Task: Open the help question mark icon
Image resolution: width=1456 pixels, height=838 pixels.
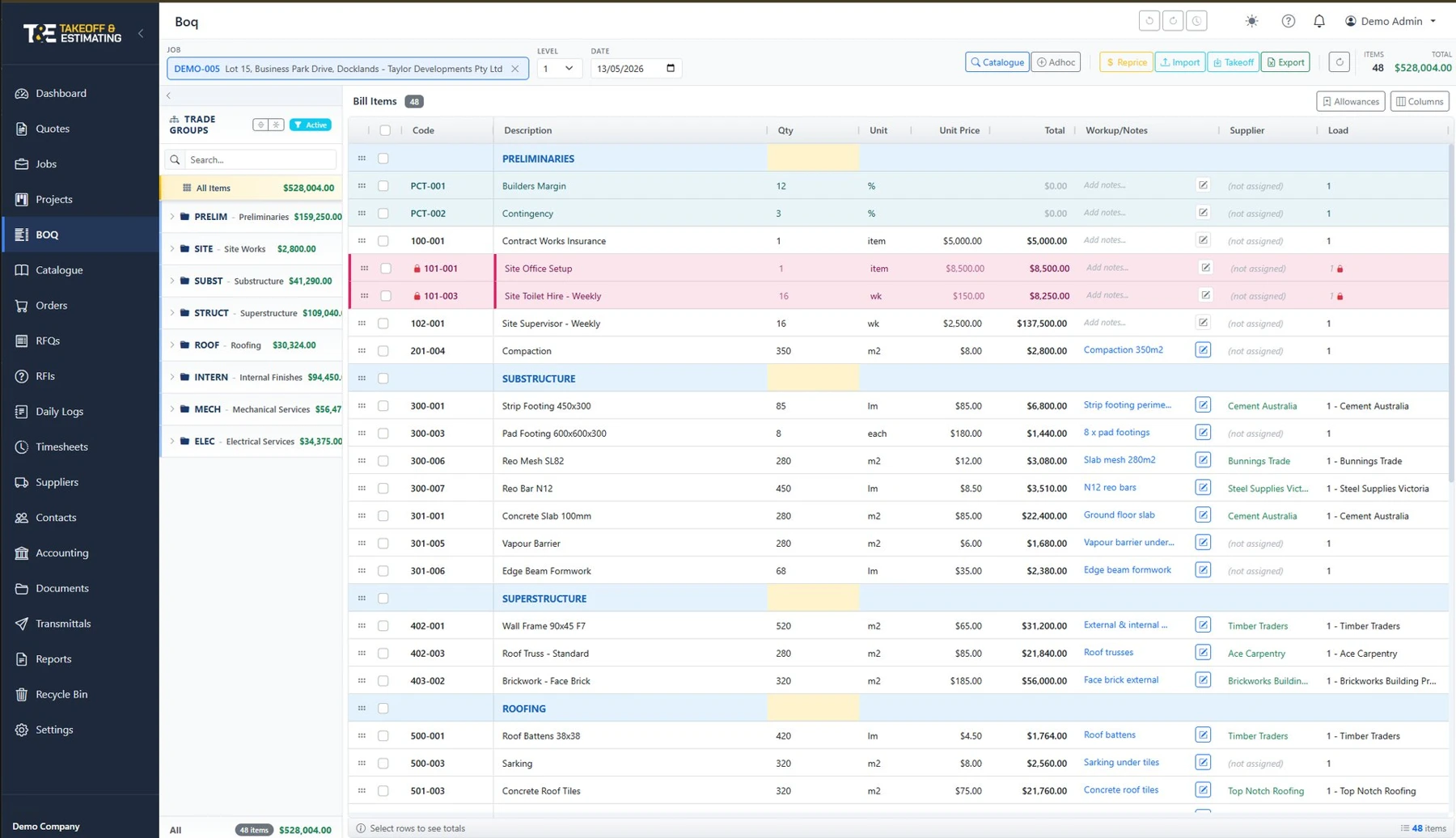Action: (x=1288, y=21)
